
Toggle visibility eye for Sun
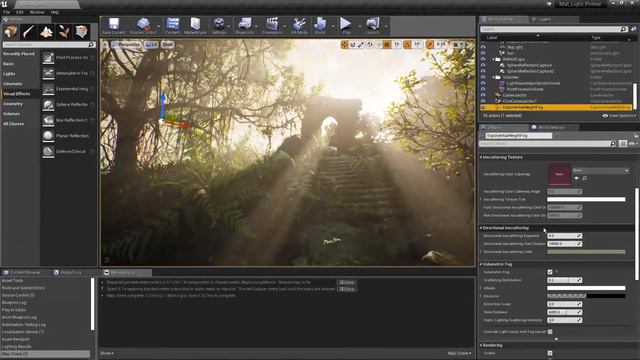tap(483, 53)
